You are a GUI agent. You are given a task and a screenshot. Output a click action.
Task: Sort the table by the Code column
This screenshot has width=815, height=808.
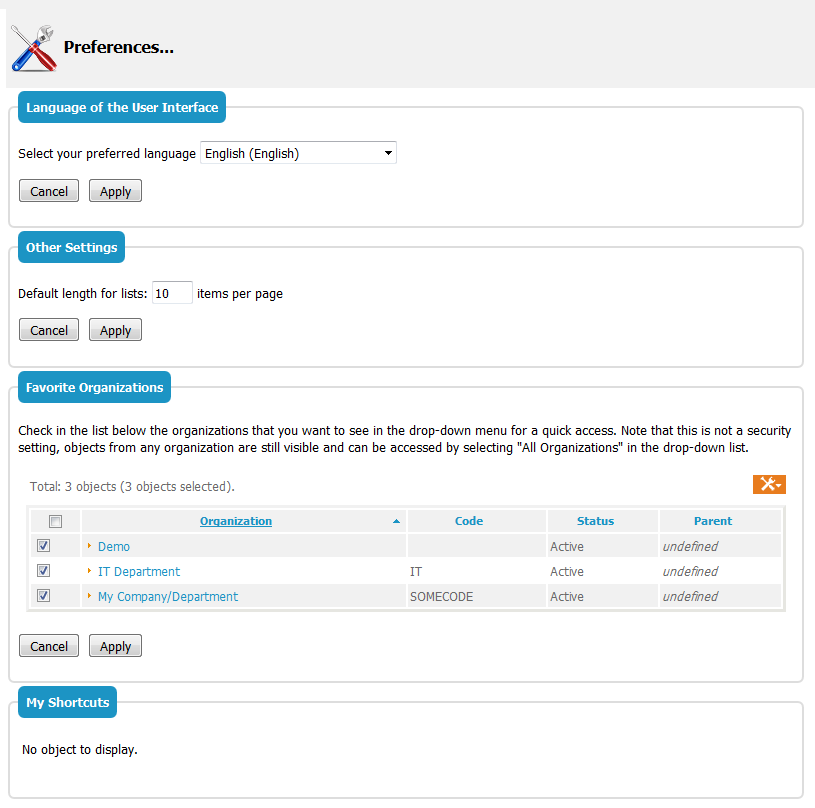click(468, 521)
